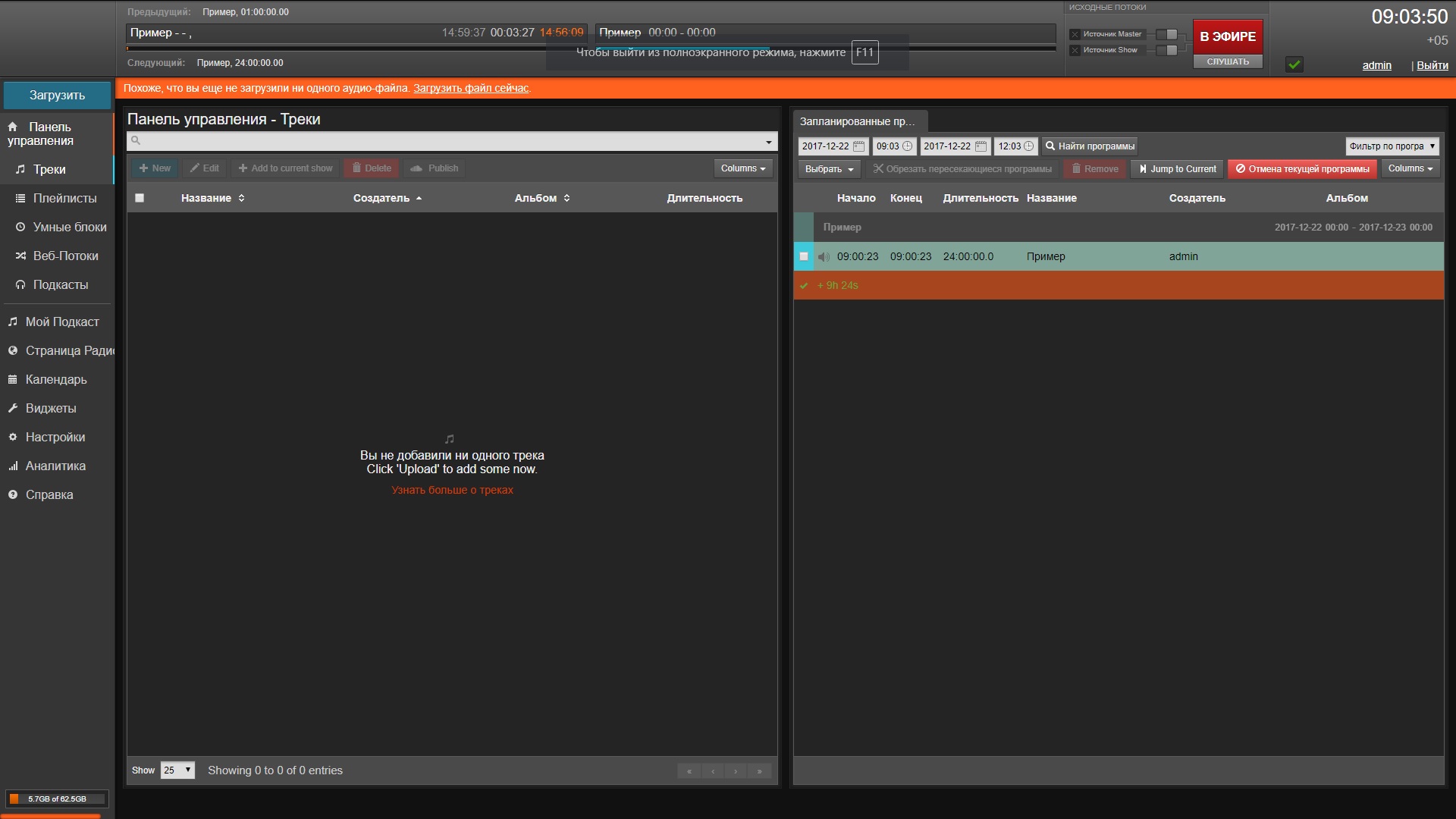Click the tracks search input field
This screenshot has height=819, width=1456.
coord(452,141)
